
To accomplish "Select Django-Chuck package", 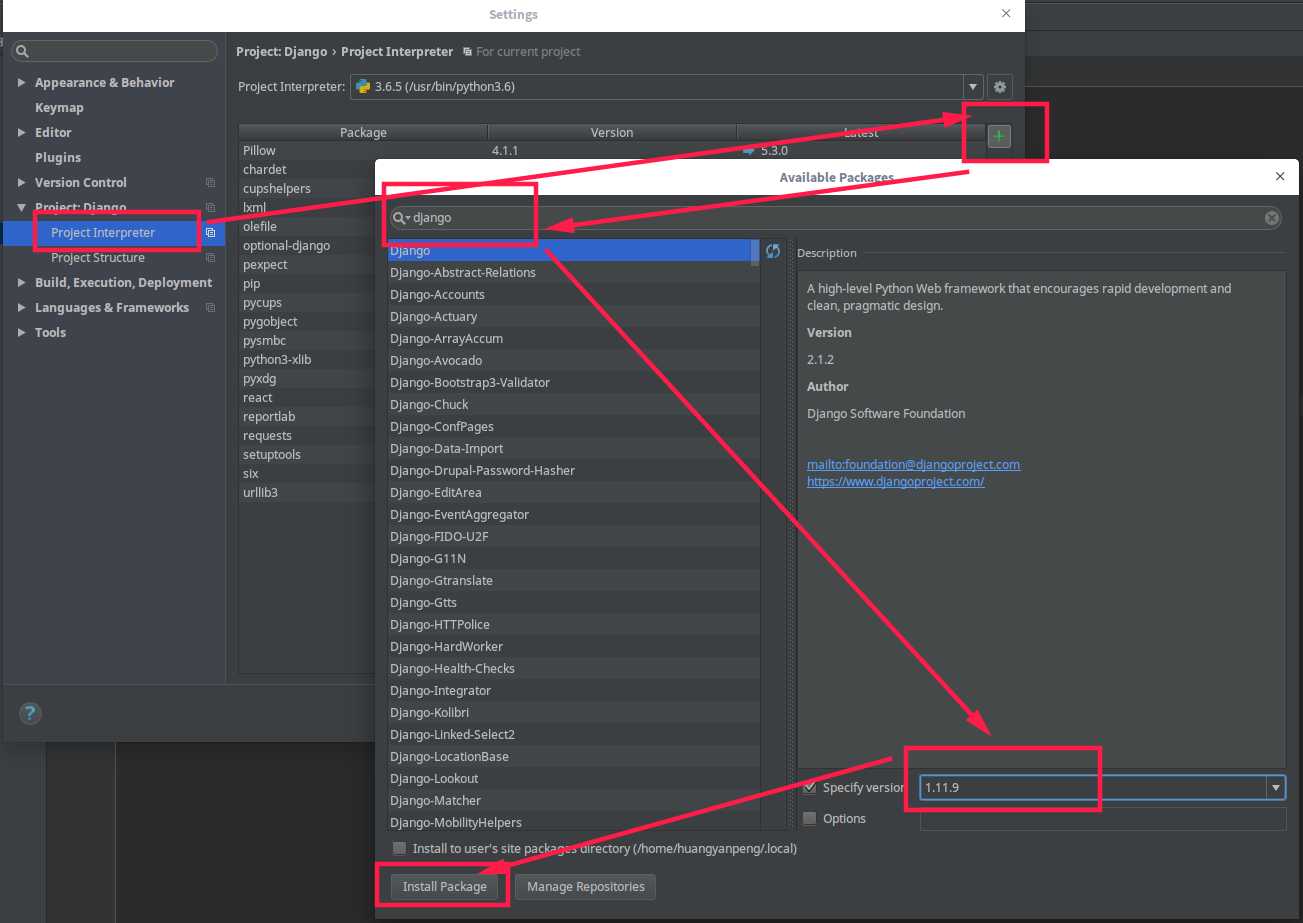I will [573, 405].
